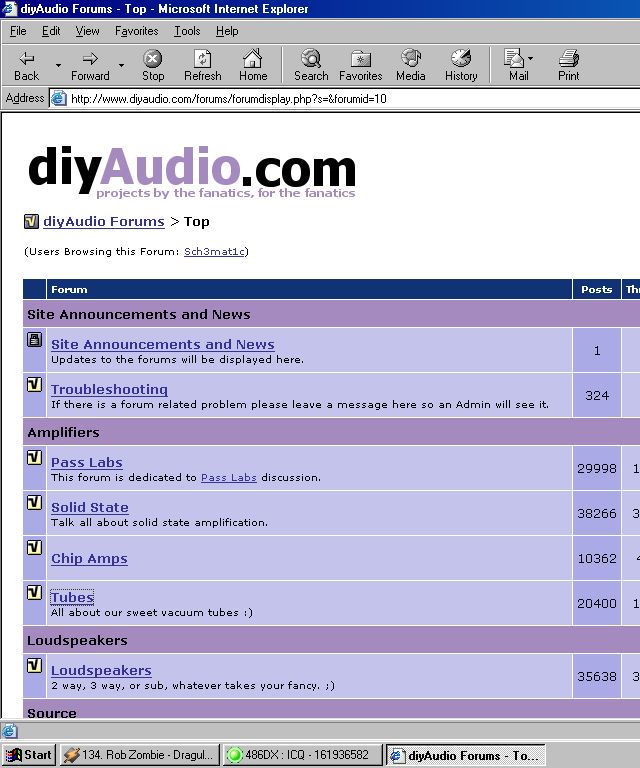
Task: Expand the Back button history dropdown
Action: pyautogui.click(x=58, y=65)
